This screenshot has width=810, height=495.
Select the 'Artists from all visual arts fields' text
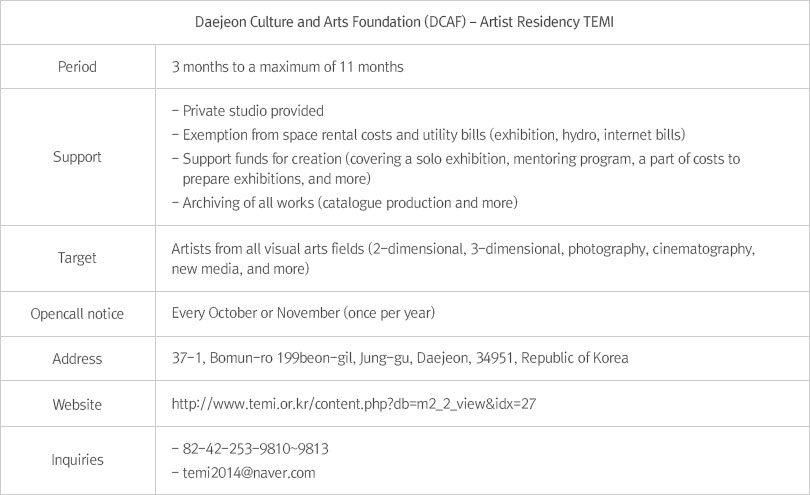coord(463,246)
